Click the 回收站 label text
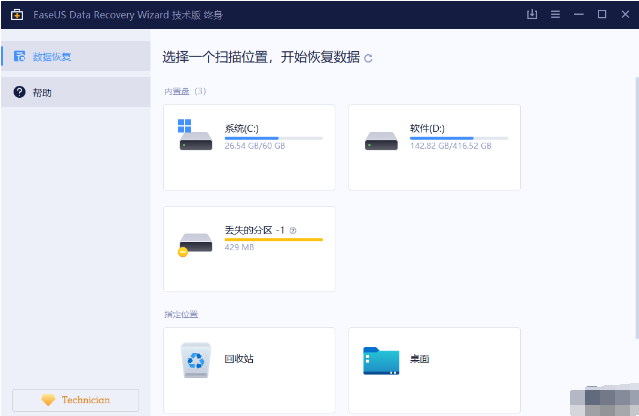Screen dimensions: 639x416 click(x=239, y=357)
